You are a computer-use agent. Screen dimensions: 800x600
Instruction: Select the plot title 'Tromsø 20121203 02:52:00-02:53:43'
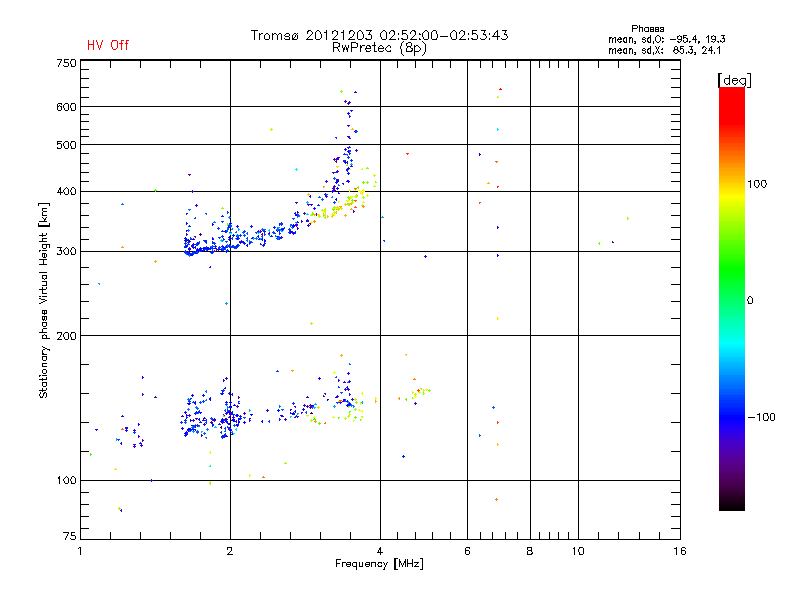tap(379, 35)
